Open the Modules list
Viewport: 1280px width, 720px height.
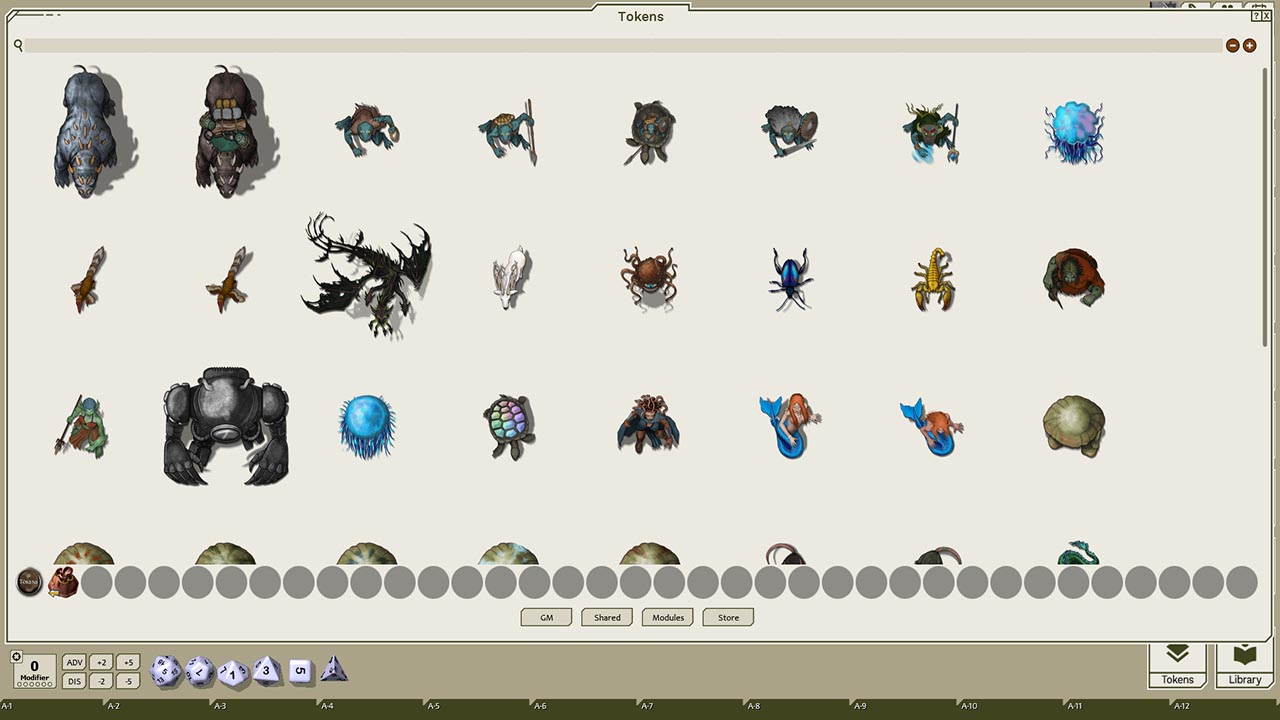coord(667,617)
